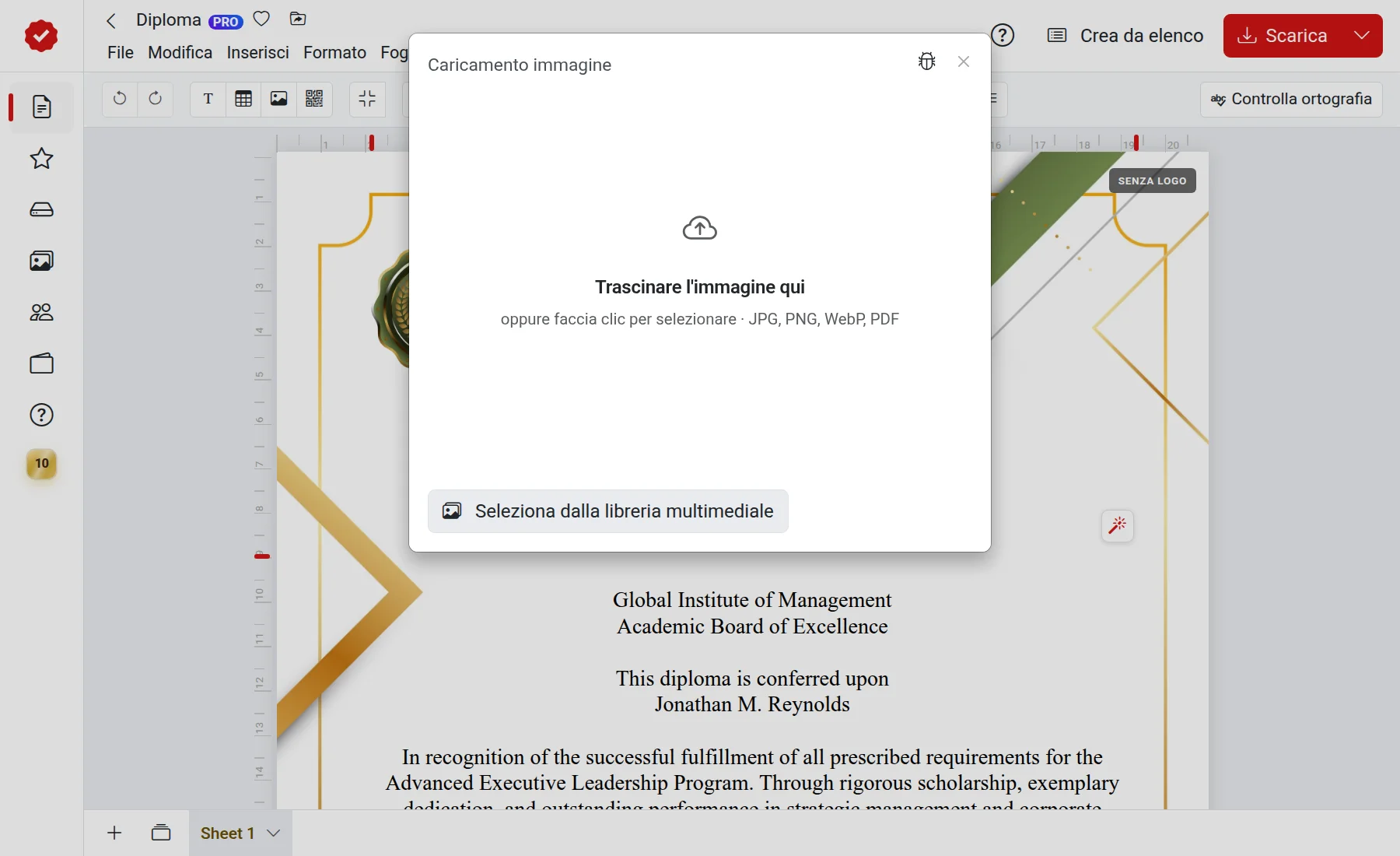1400x856 pixels.
Task: Mark Diploma as favorite with heart icon
Action: (x=262, y=19)
